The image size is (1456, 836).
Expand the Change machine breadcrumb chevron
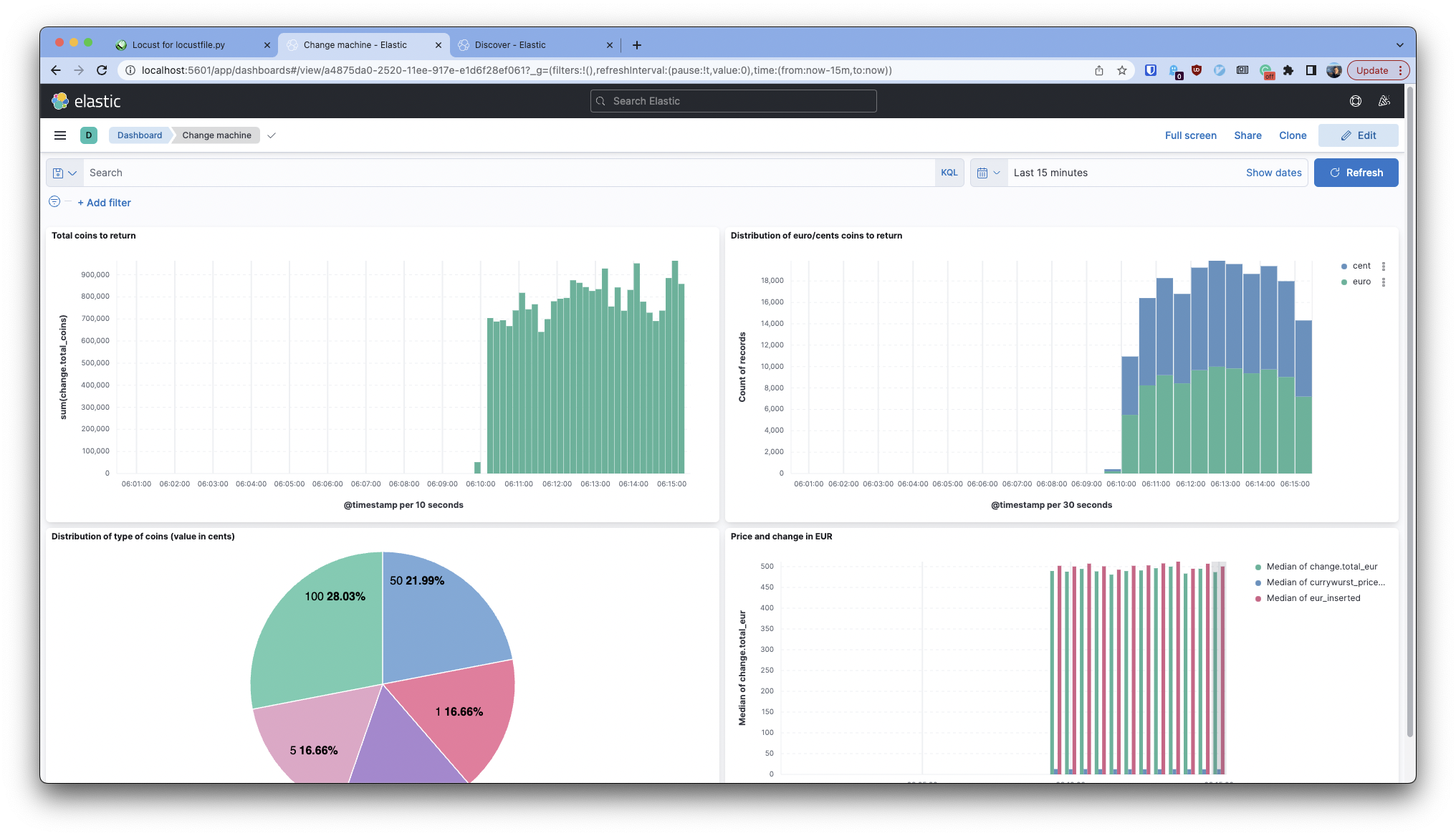272,135
